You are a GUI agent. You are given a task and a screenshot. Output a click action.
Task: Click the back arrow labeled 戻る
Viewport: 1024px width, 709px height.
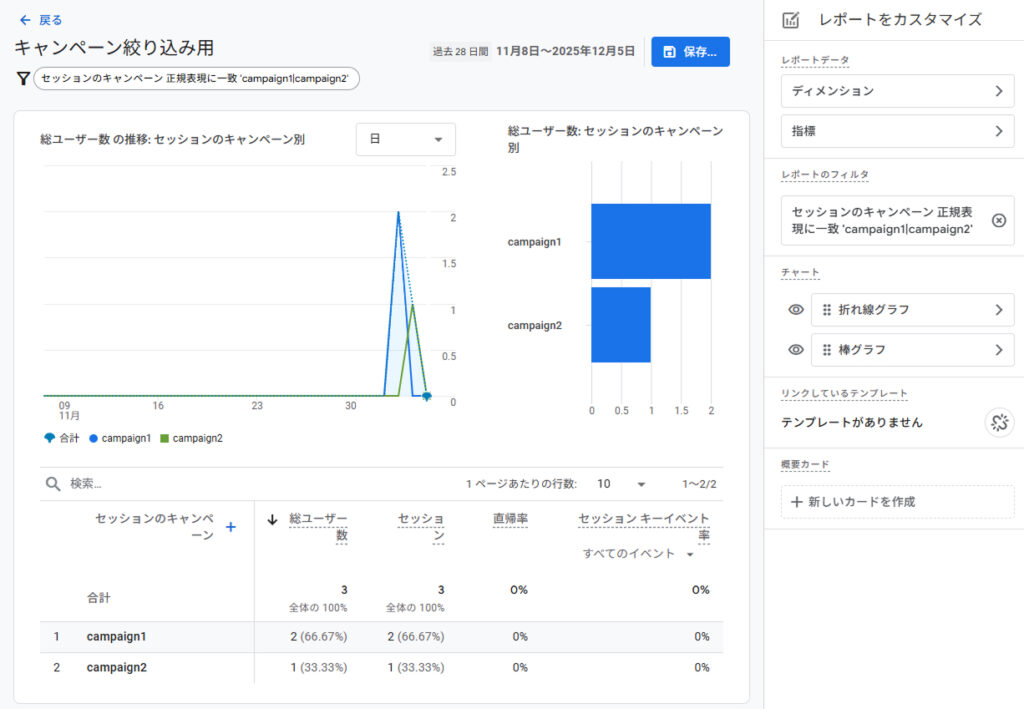click(40, 20)
